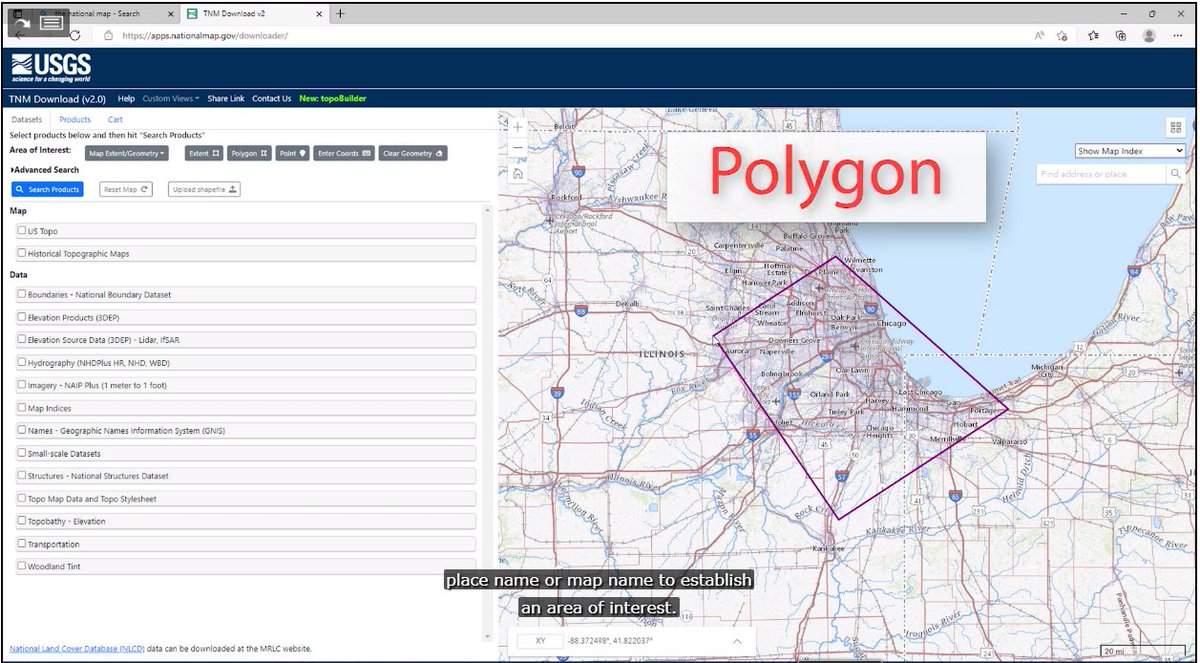Open the Help menu item
This screenshot has height=663, width=1200.
tap(126, 99)
